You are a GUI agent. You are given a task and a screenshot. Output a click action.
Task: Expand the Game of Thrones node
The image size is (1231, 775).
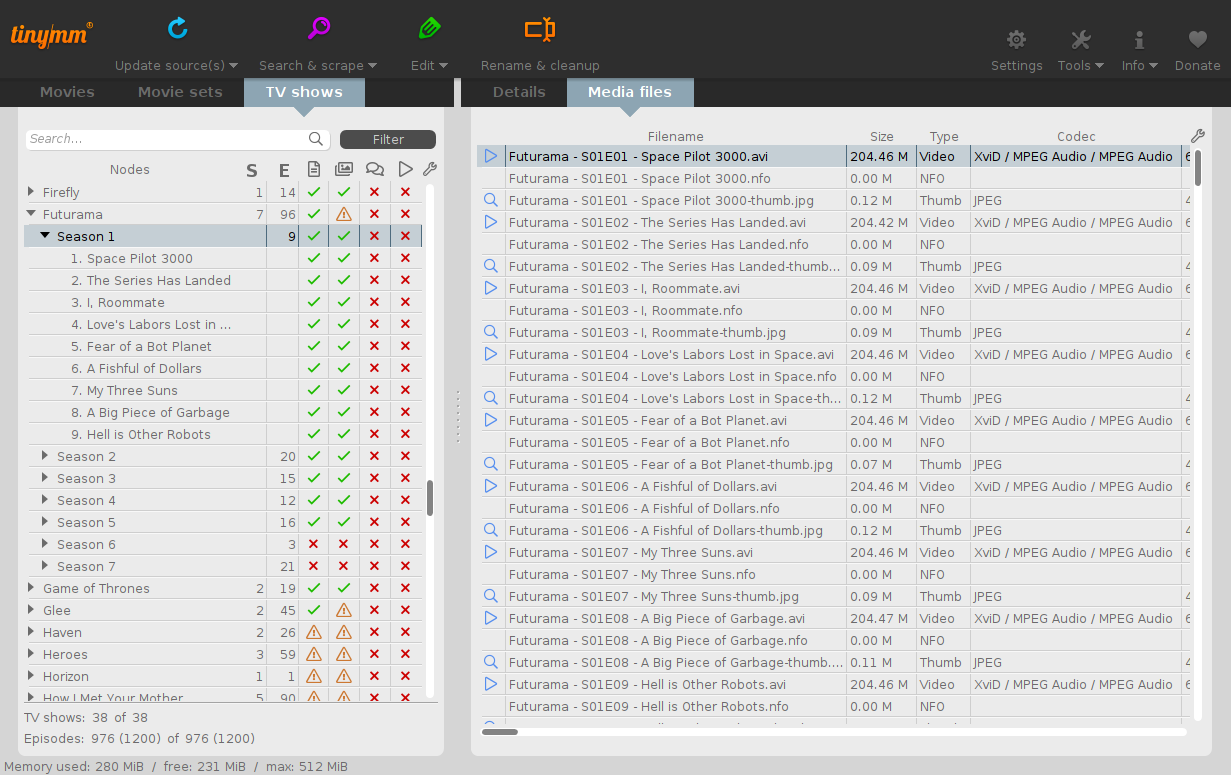32,588
